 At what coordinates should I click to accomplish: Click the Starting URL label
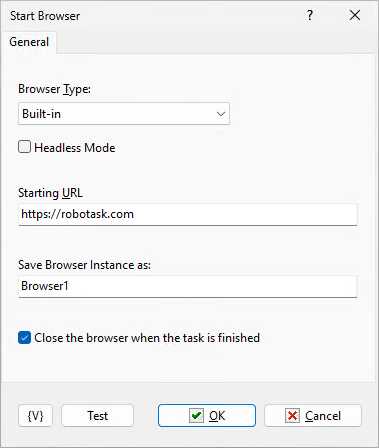(x=50, y=193)
